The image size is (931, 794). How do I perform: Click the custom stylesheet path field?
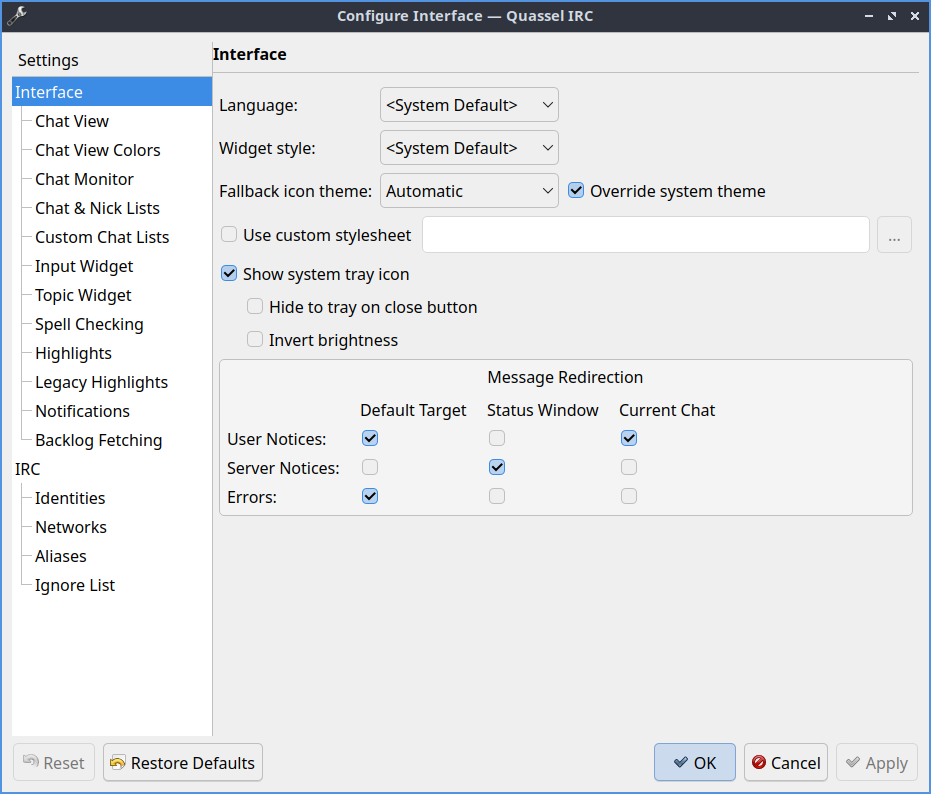(645, 235)
